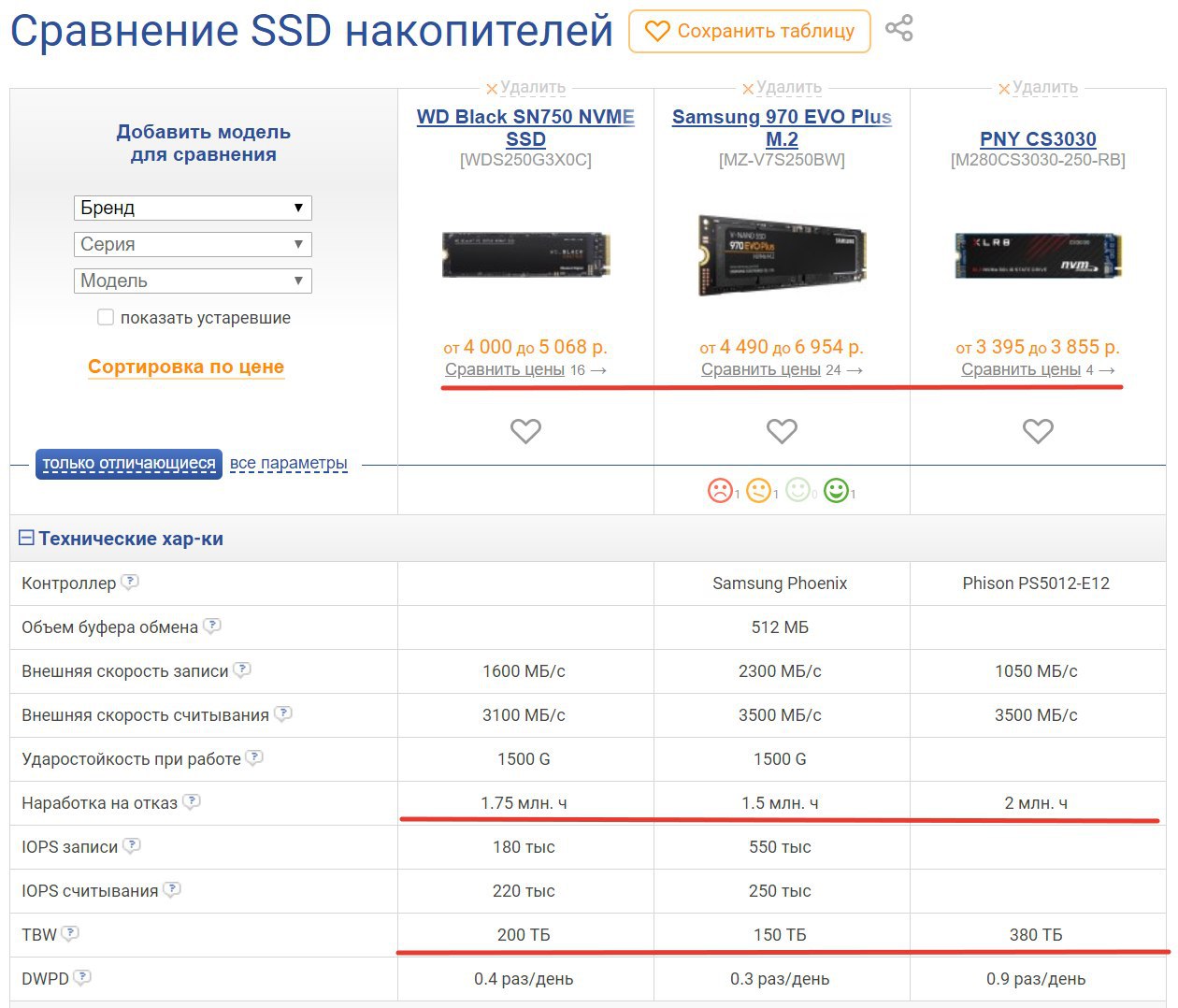The width and height of the screenshot is (1178, 1008).
Task: Collapse the Технические хар-ки section
Action: point(26,538)
